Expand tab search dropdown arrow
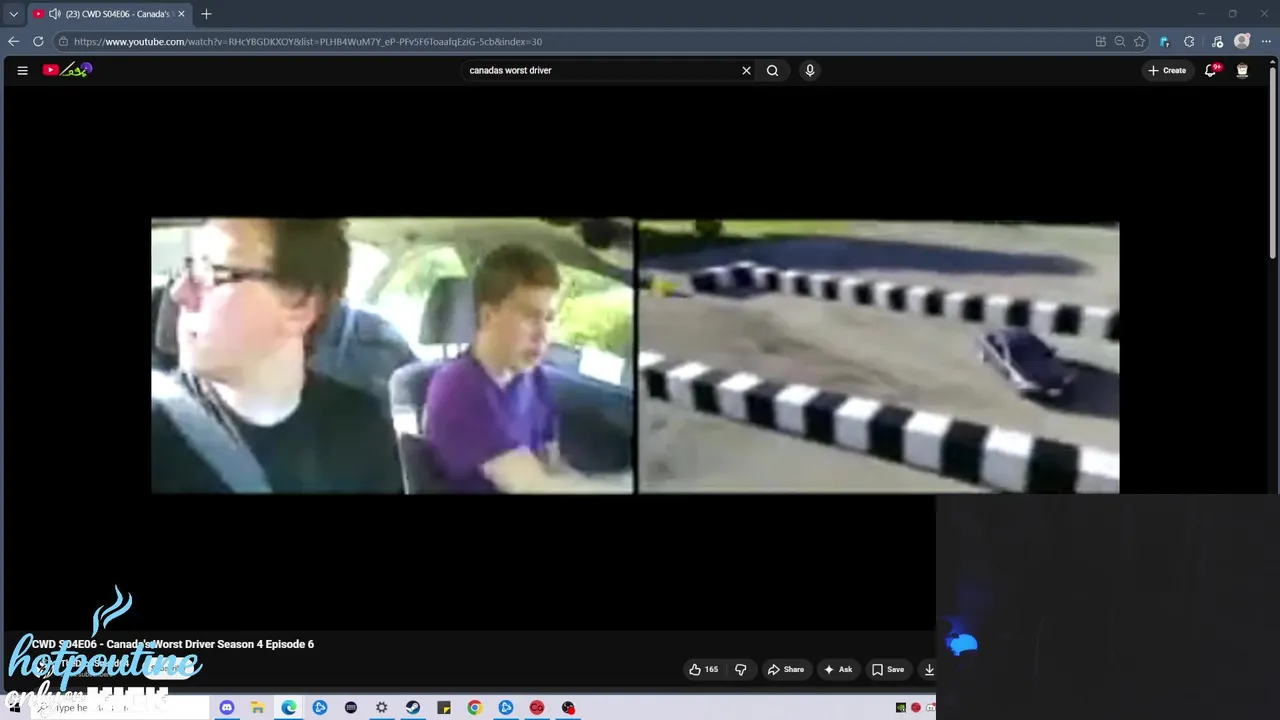The image size is (1280, 720). click(x=13, y=14)
